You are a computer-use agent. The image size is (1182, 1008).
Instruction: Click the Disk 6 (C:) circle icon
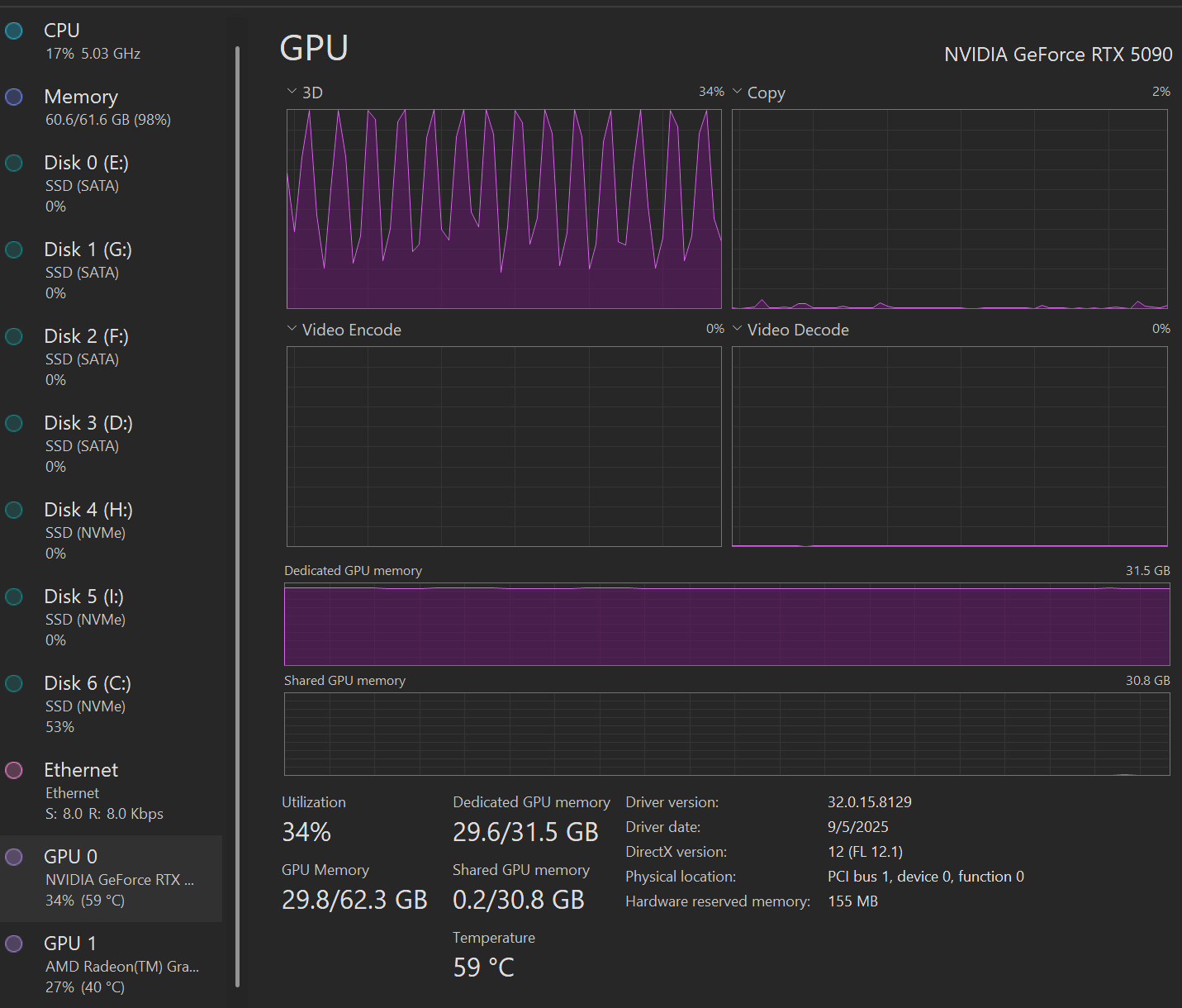point(14,683)
